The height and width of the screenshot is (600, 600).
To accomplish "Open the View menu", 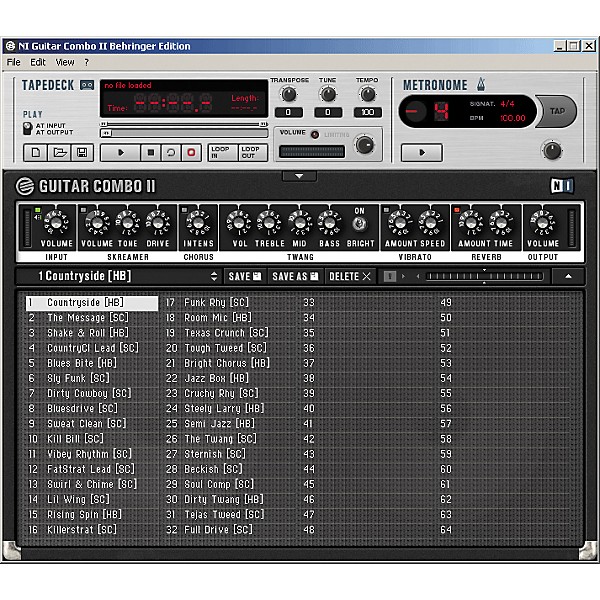I will [x=64, y=62].
